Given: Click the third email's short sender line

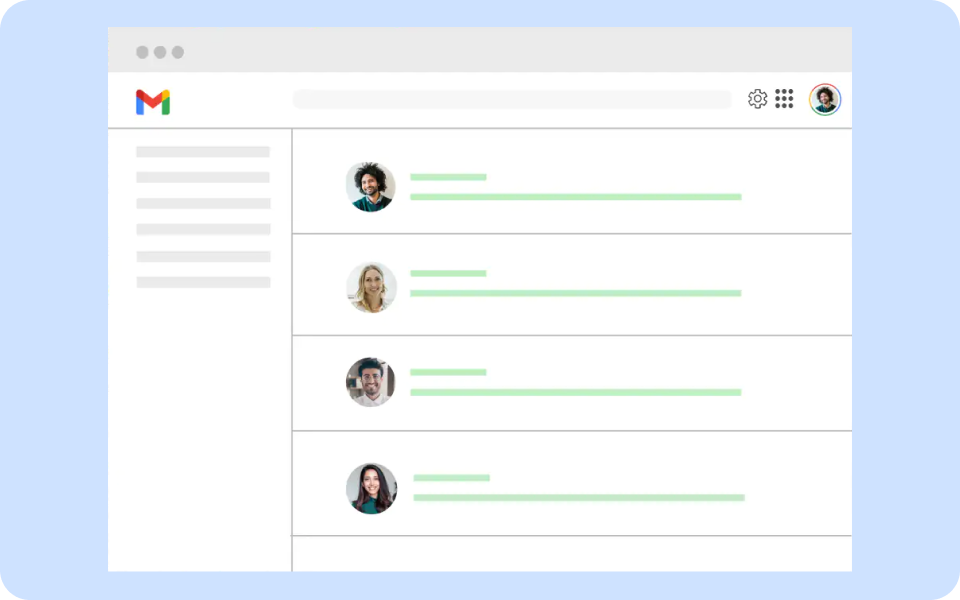Looking at the screenshot, I should point(448,372).
